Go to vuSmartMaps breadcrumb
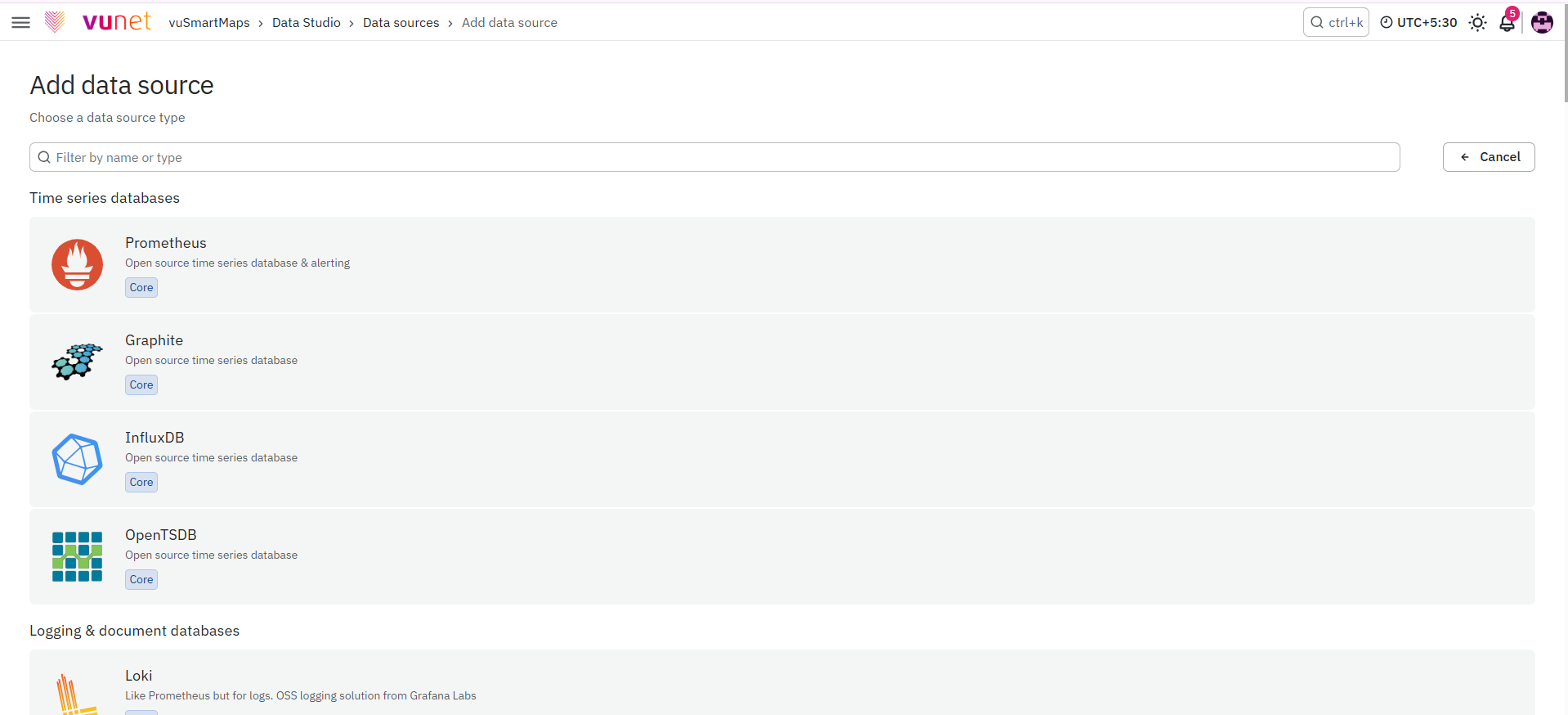Viewport: 1568px width, 715px height. point(209,22)
